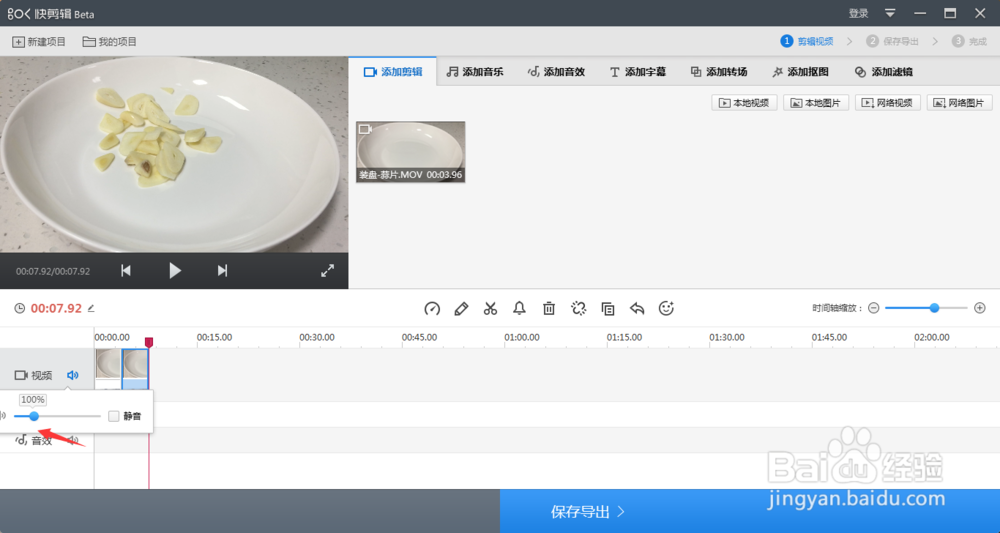
Task: Click the bell marker icon
Action: click(x=519, y=309)
